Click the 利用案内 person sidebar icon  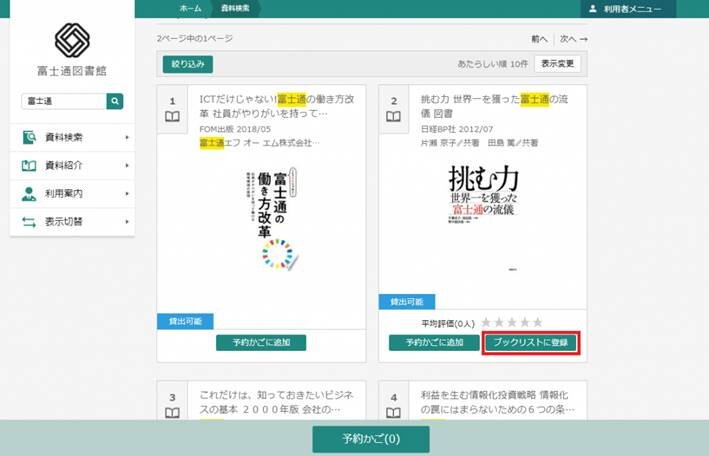tap(29, 194)
